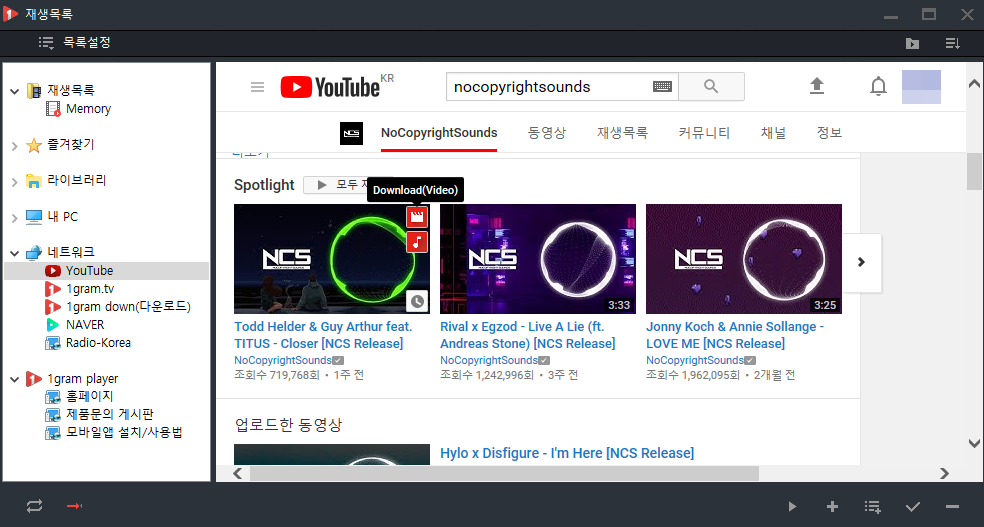Open the 목록설정 list settings menu
This screenshot has height=527, width=984.
[x=74, y=43]
